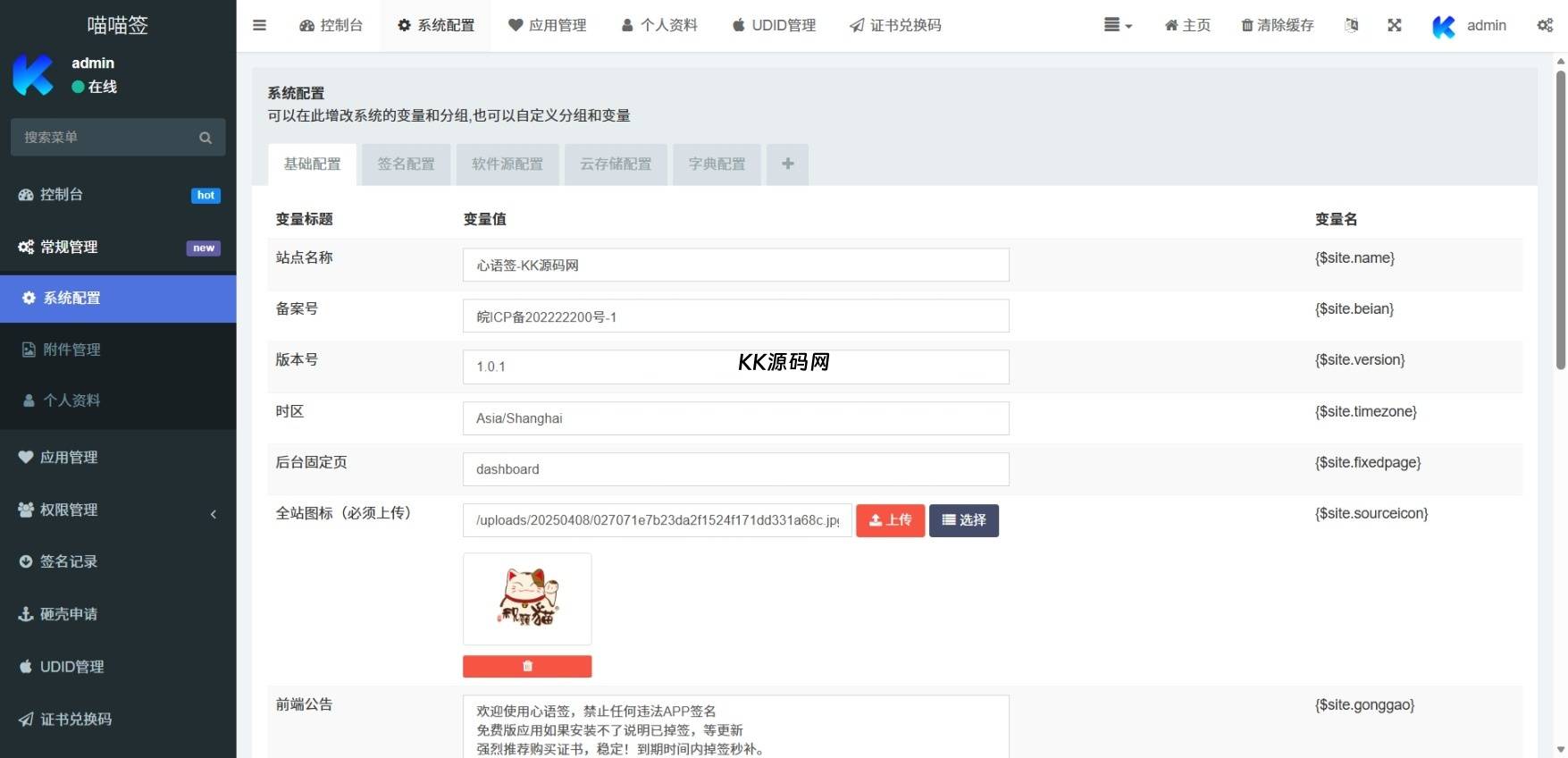Viewport: 1568px width, 758px height.
Task: Expand the 权限管理 sidebar menu
Action: pyautogui.click(x=118, y=510)
